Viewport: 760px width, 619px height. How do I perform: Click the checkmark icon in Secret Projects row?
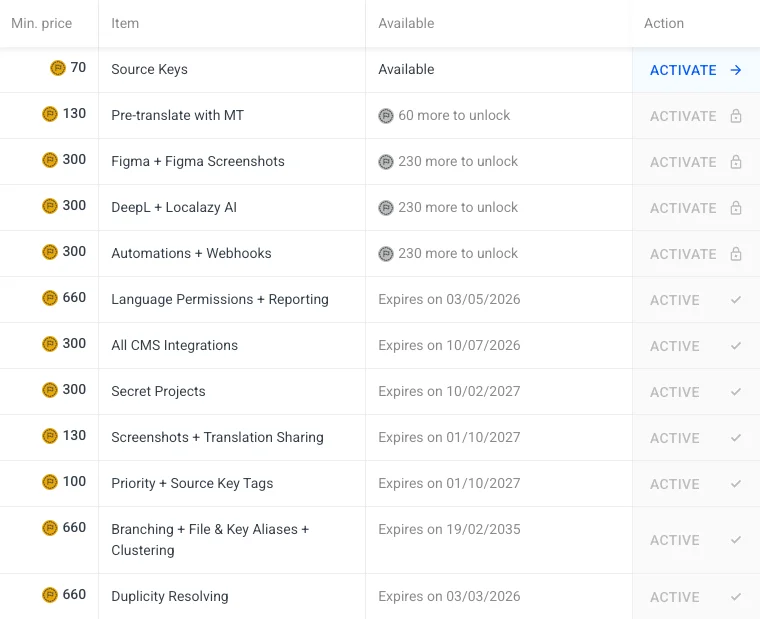click(736, 392)
